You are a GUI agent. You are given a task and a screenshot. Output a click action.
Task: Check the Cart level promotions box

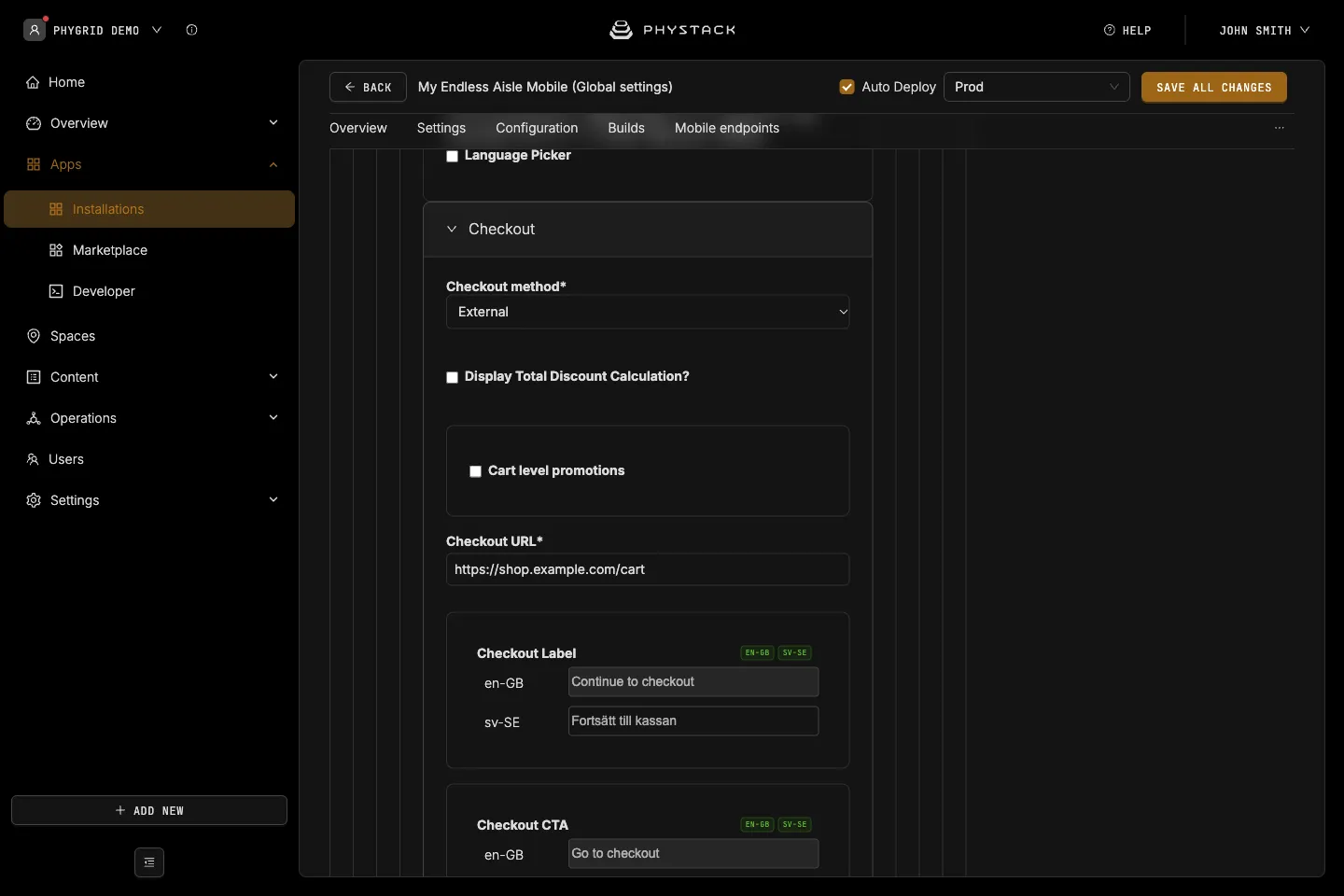tap(476, 471)
